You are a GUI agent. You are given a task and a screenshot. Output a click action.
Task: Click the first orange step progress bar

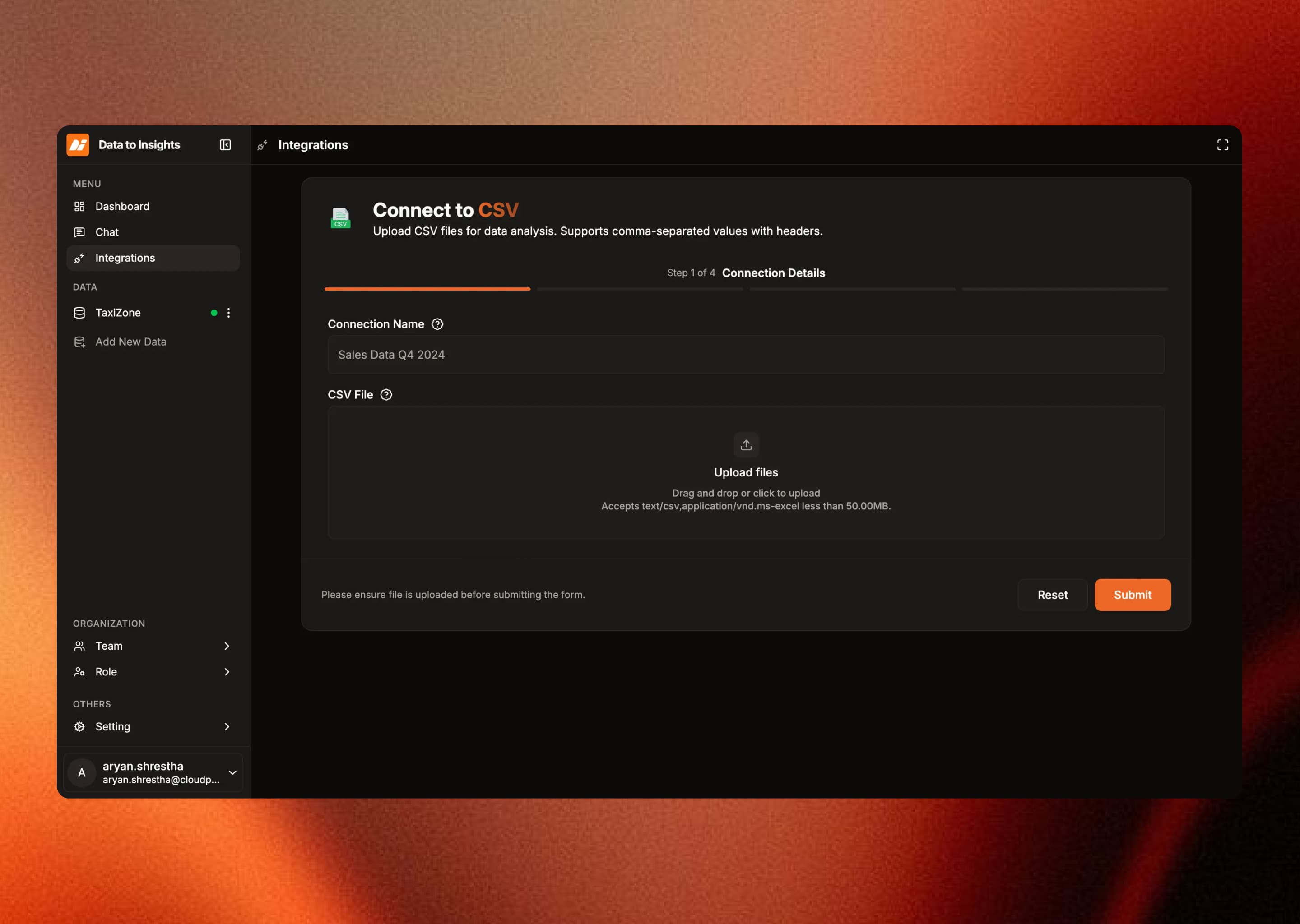tap(427, 289)
